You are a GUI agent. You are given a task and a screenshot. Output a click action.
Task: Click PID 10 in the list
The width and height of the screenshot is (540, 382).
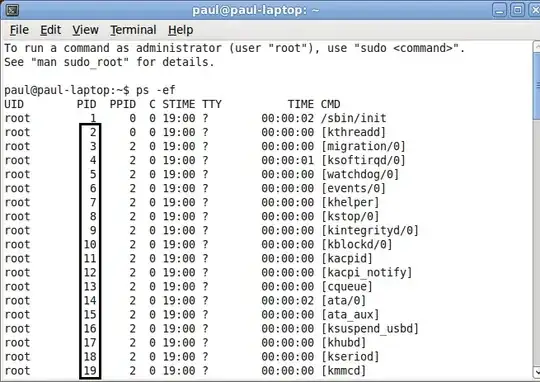[x=90, y=245]
